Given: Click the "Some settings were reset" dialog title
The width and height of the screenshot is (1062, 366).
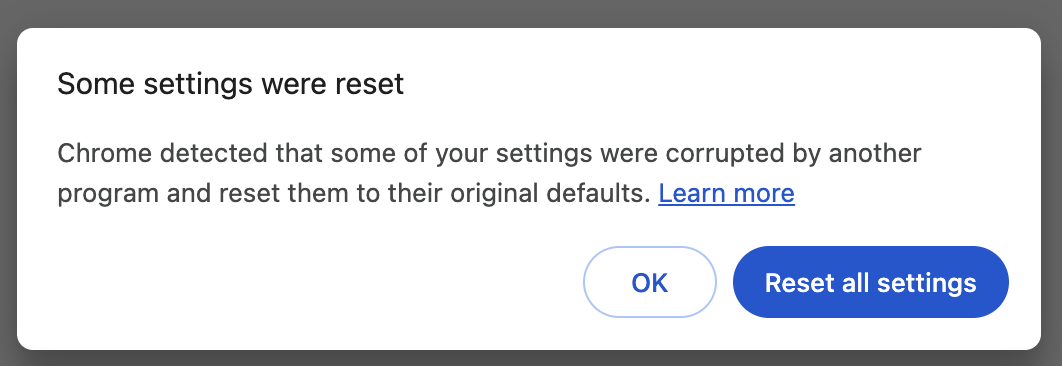Looking at the screenshot, I should click(x=230, y=84).
